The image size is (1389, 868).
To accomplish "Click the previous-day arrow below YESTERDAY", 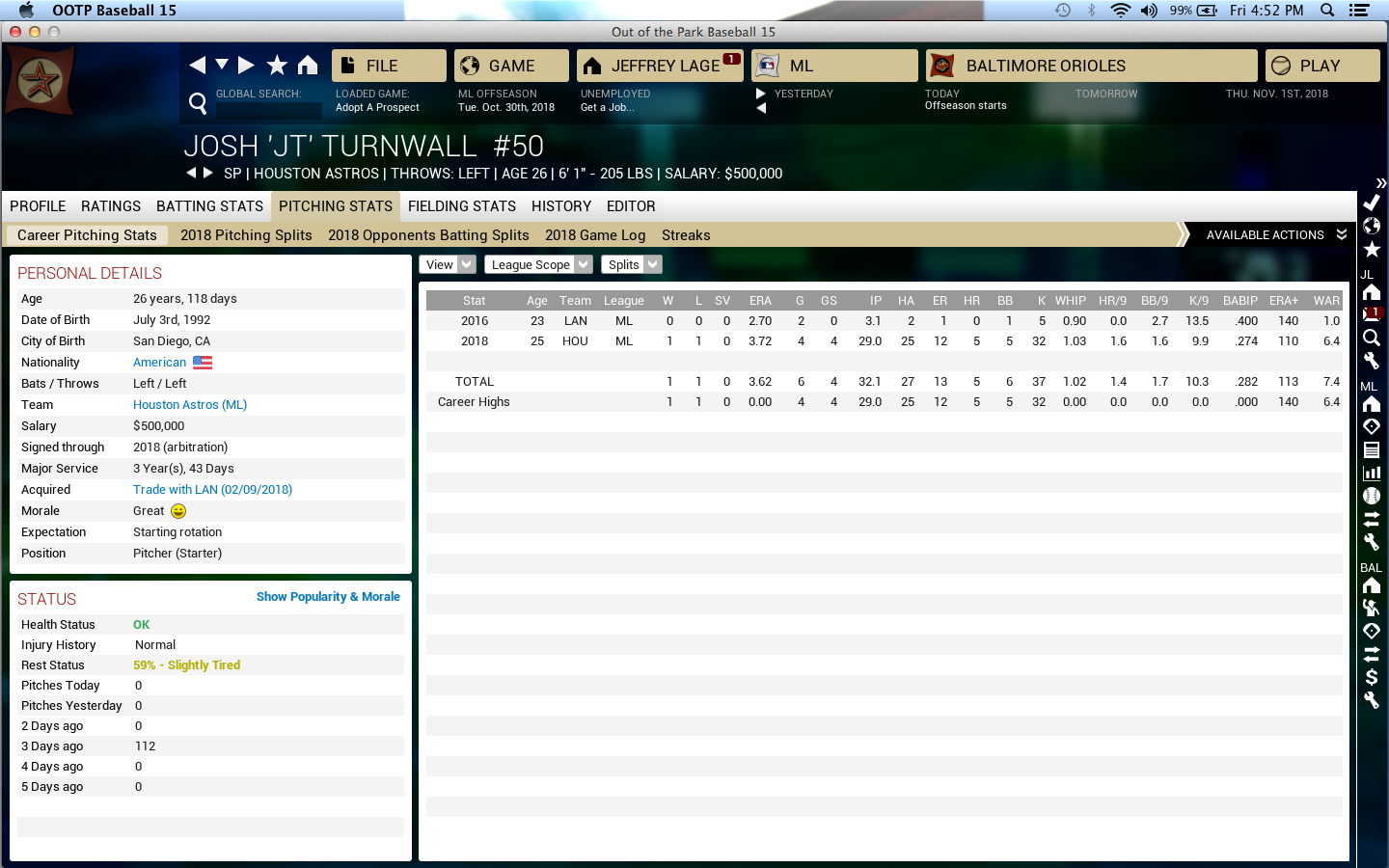I will (761, 108).
